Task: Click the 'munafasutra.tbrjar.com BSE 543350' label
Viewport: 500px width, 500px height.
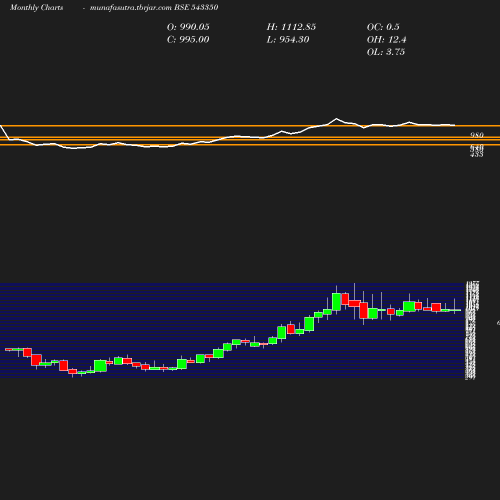Action: [154, 7]
